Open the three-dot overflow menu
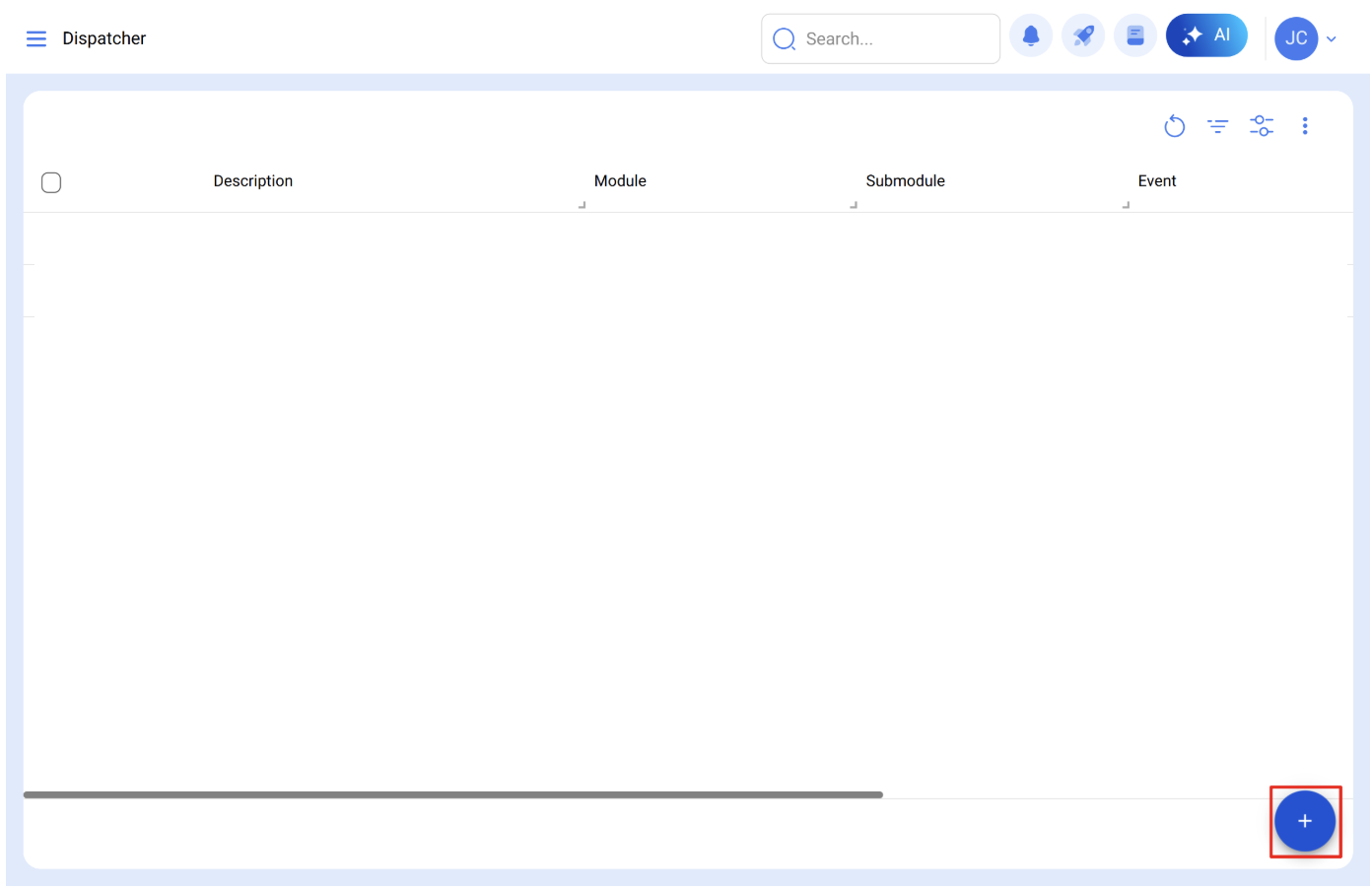 click(1305, 126)
